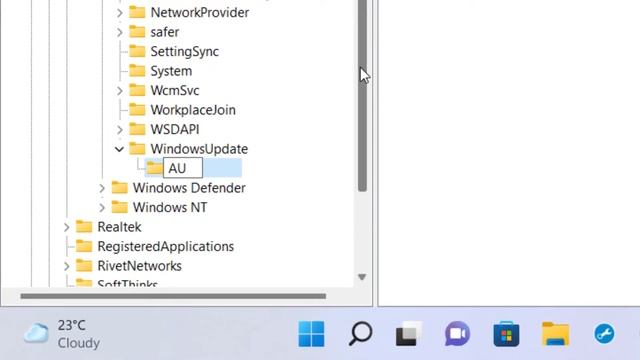Click the 23°C Cloudy weather text
The width and height of the screenshot is (640, 360).
point(78,334)
